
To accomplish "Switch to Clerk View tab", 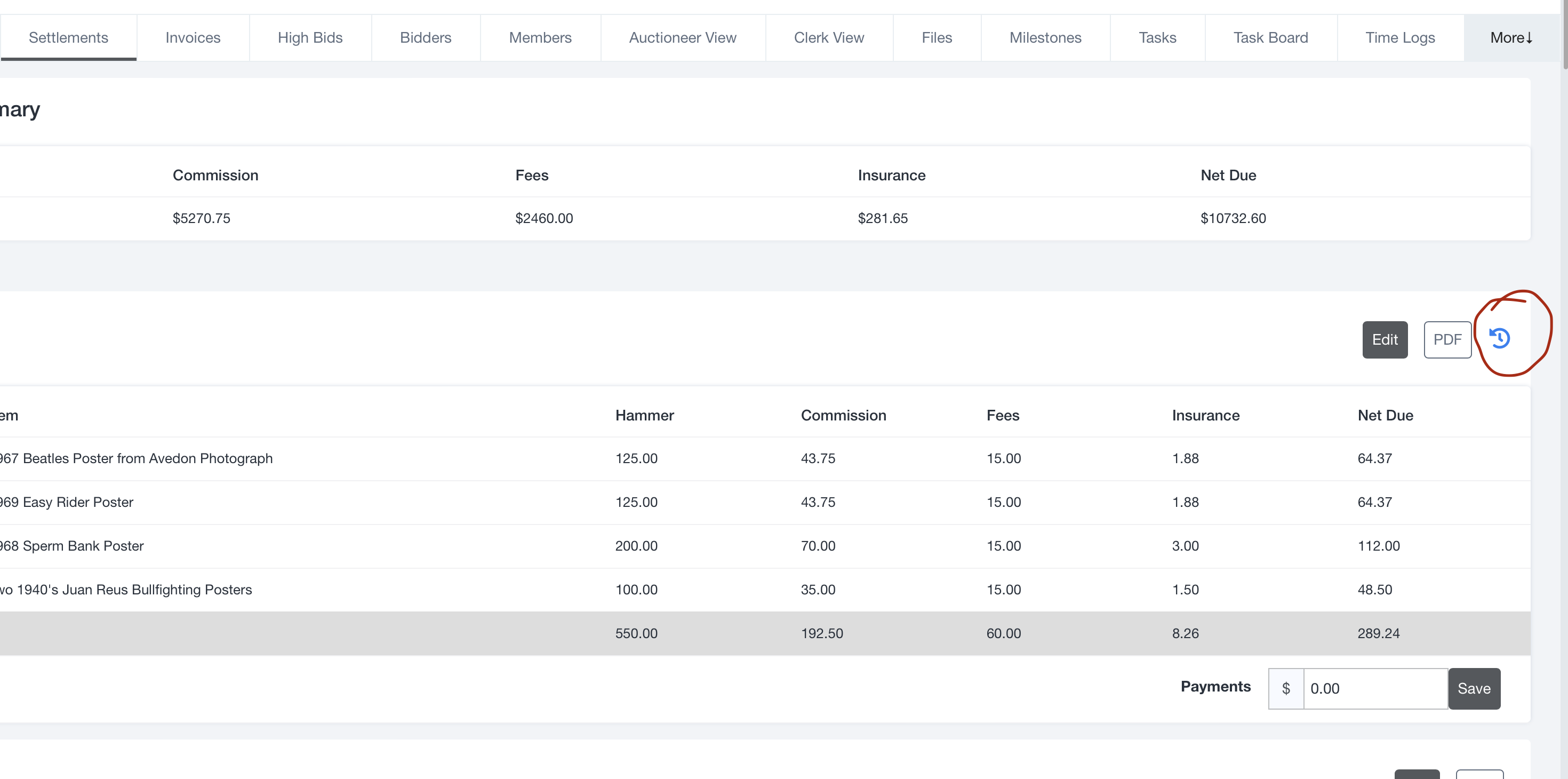I will click(828, 38).
